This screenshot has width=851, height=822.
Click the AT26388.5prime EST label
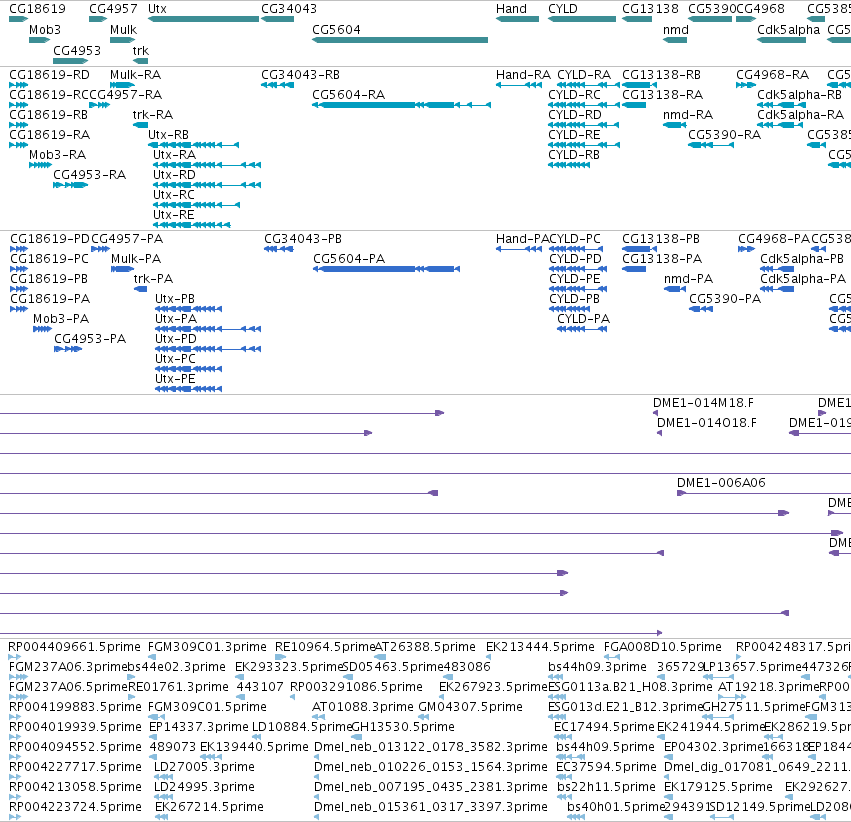(x=425, y=647)
